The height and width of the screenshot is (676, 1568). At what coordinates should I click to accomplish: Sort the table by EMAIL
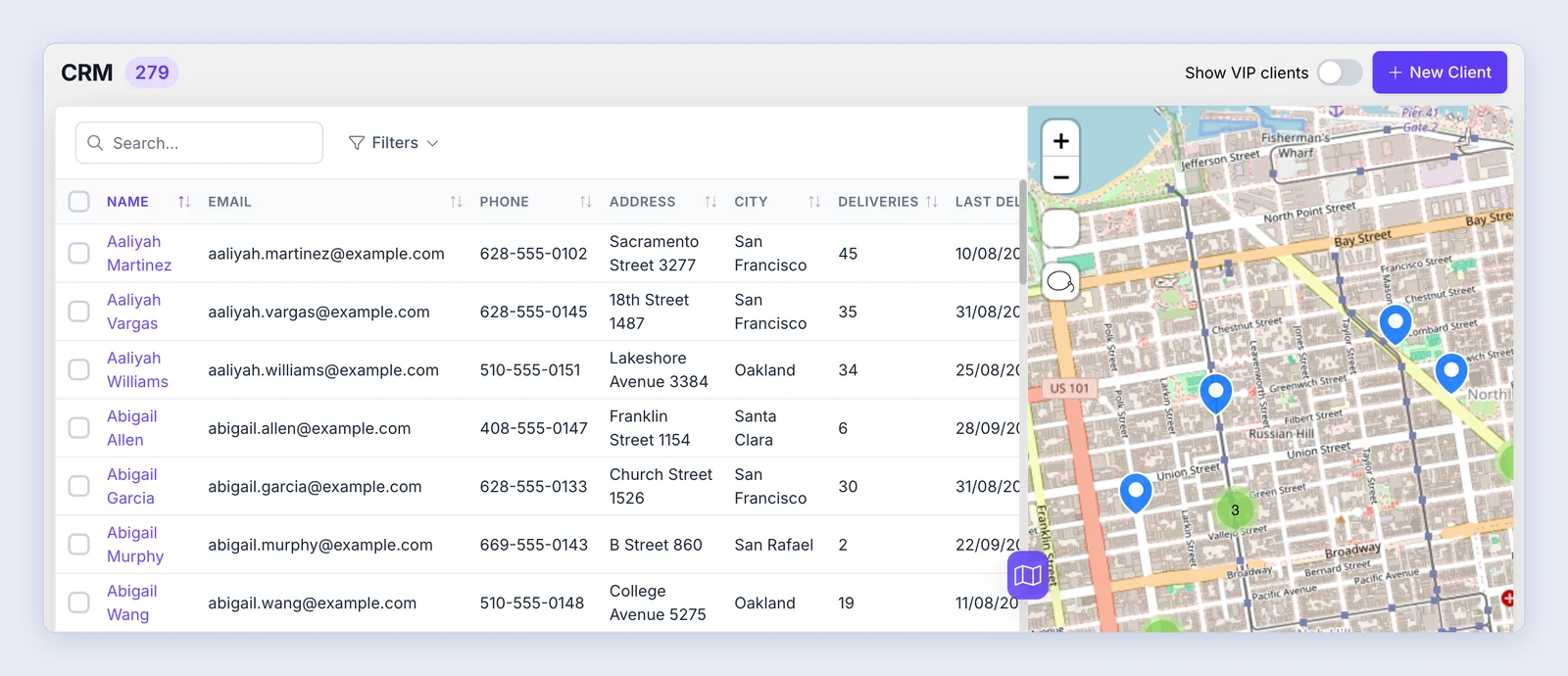tap(456, 202)
